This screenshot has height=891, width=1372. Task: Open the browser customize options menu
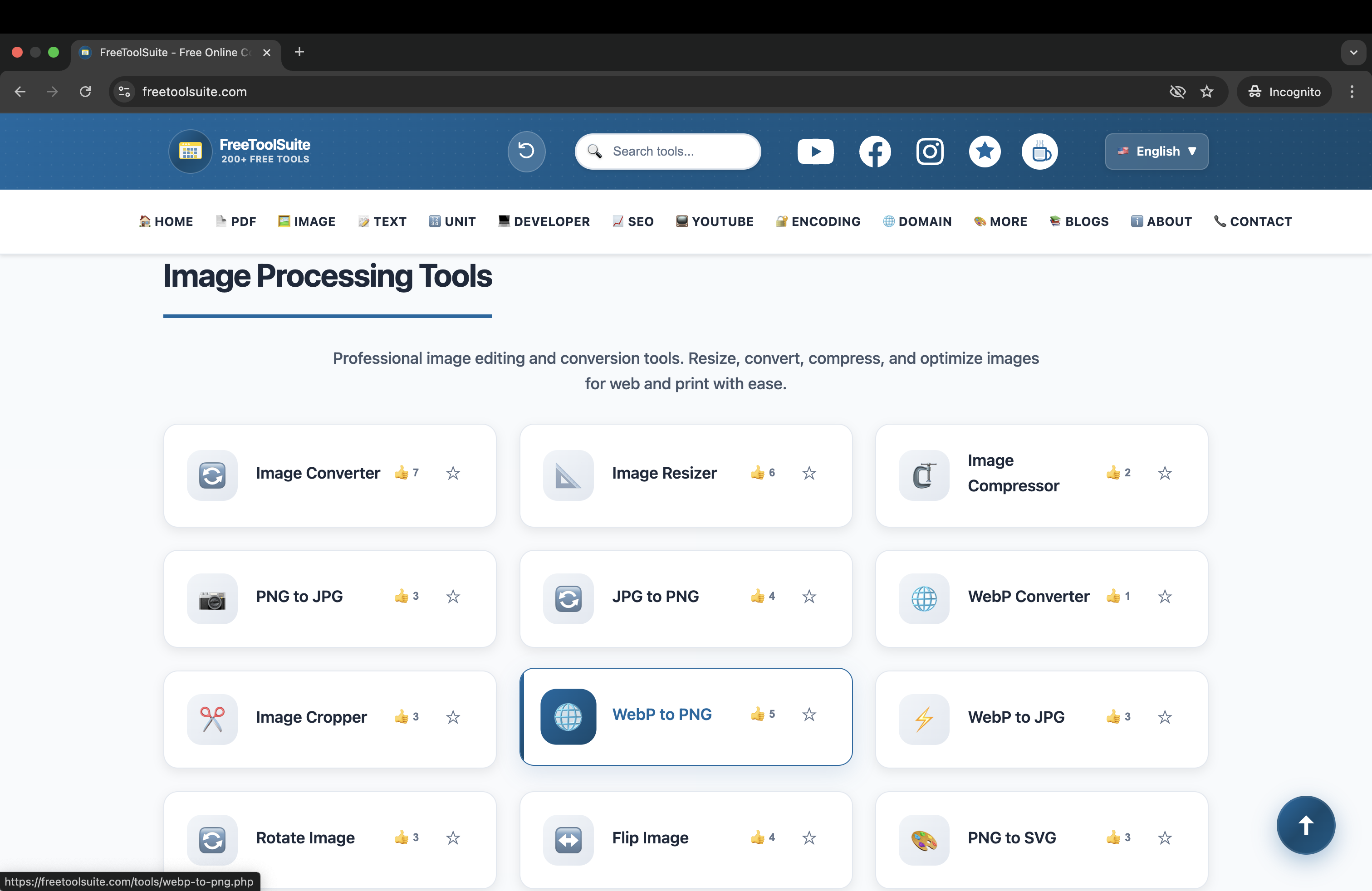(x=1352, y=92)
